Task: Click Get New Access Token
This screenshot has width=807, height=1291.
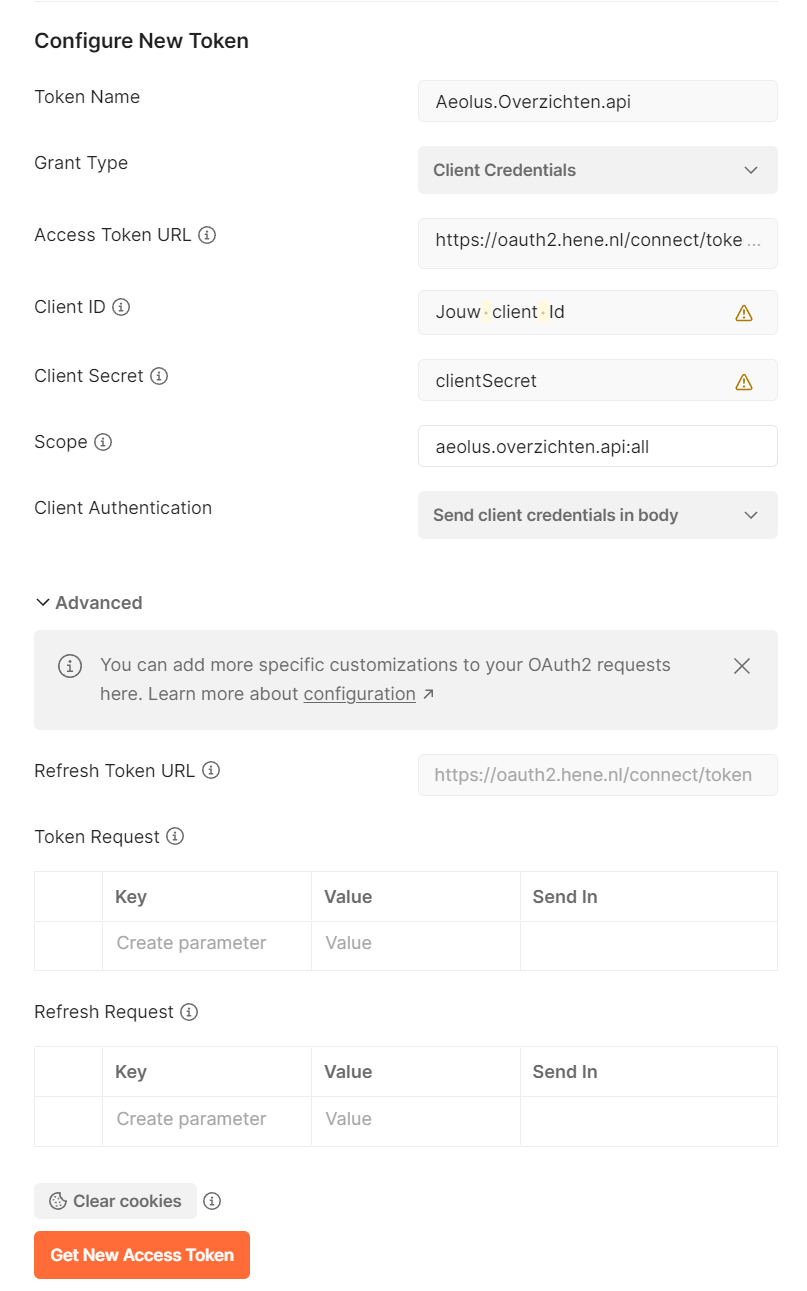Action: coord(141,1255)
